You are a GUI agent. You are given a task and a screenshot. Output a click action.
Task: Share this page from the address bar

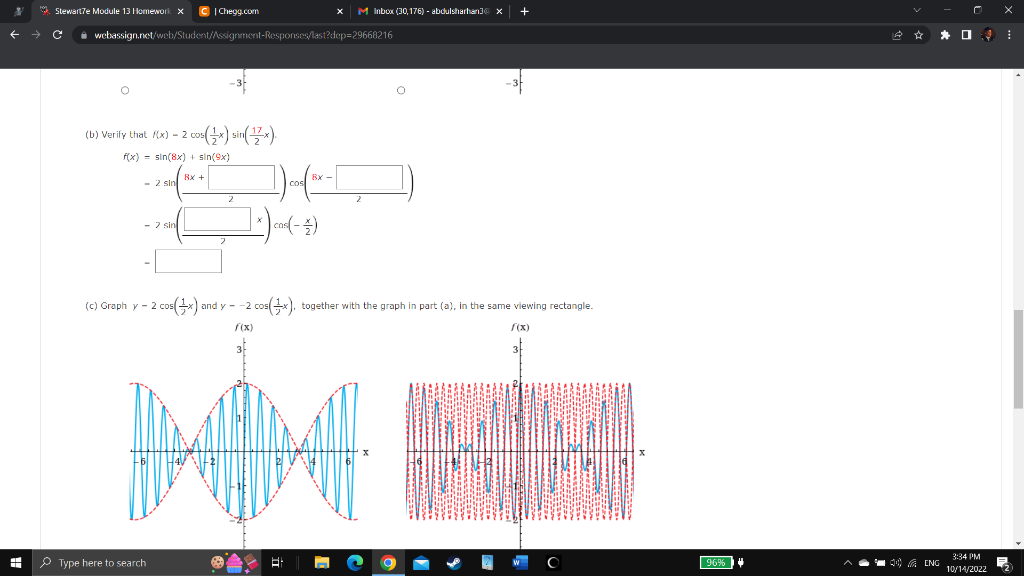(x=897, y=35)
